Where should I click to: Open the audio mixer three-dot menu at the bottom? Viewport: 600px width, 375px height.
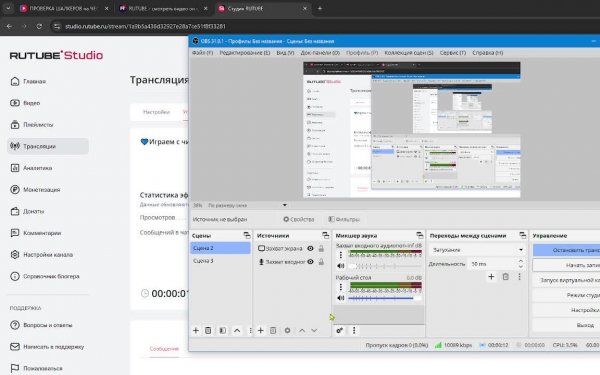(354, 330)
